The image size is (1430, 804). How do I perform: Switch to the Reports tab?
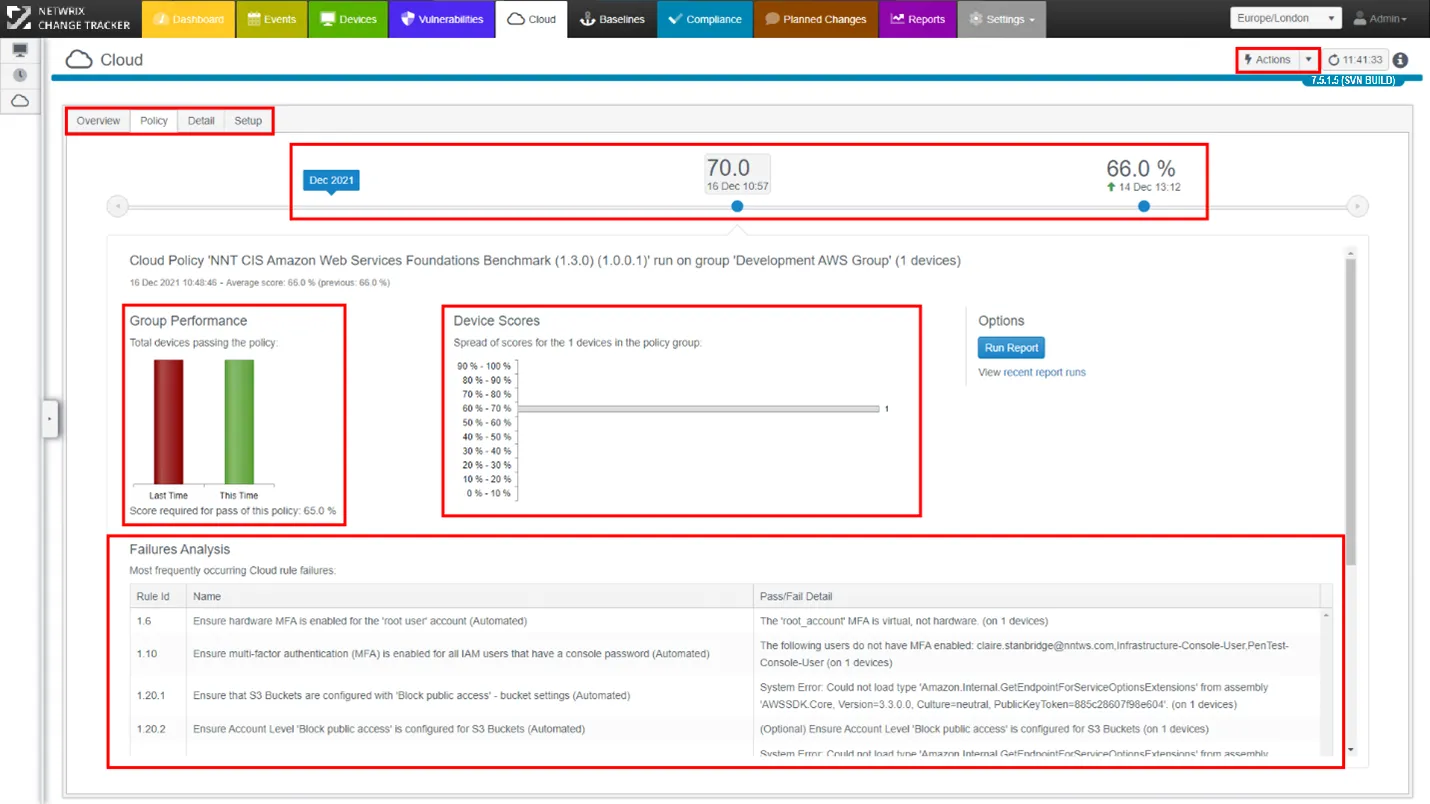pos(917,19)
